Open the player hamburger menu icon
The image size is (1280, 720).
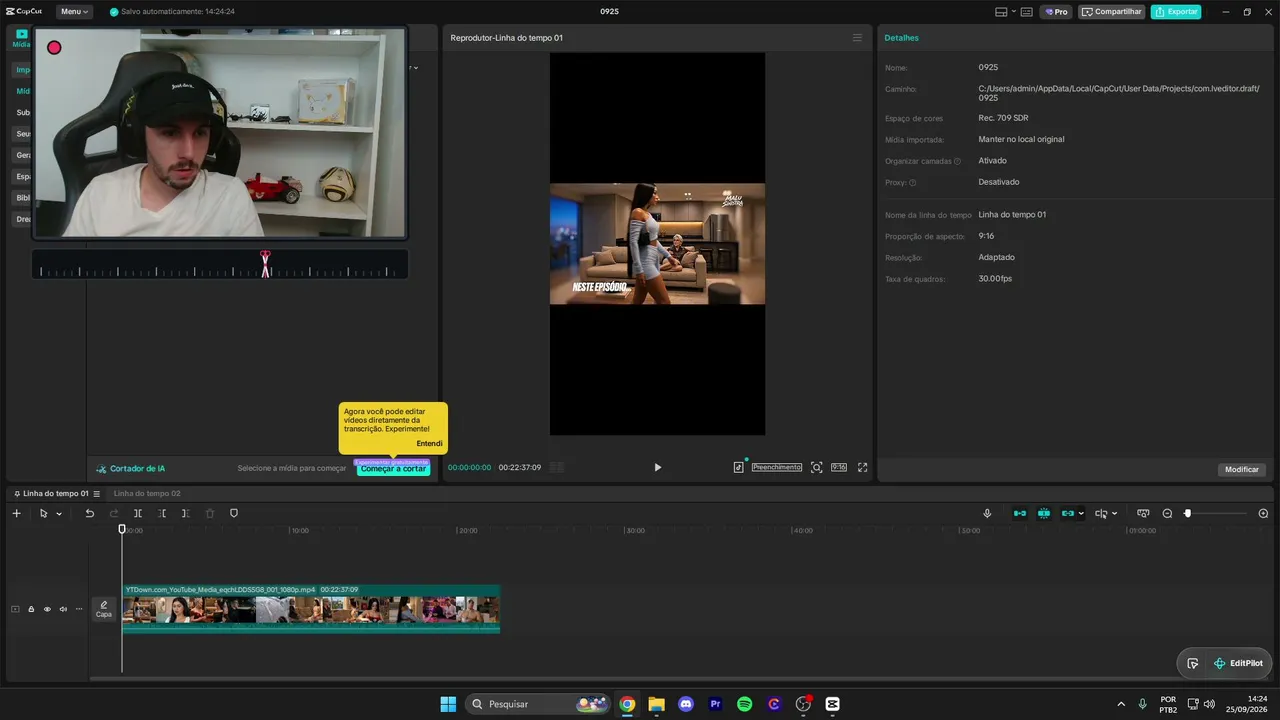pyautogui.click(x=857, y=38)
